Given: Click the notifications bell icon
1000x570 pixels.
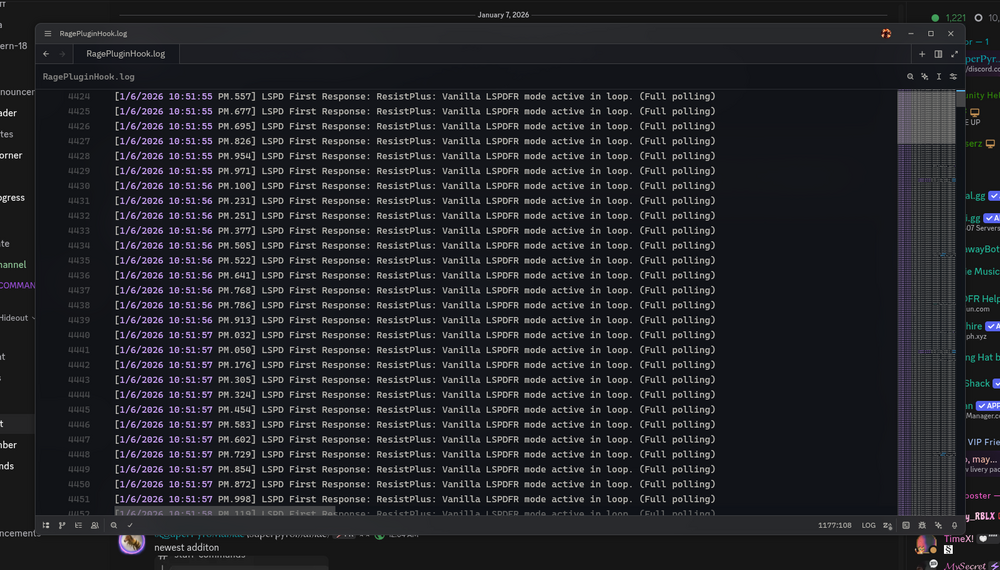Looking at the screenshot, I should [955, 525].
